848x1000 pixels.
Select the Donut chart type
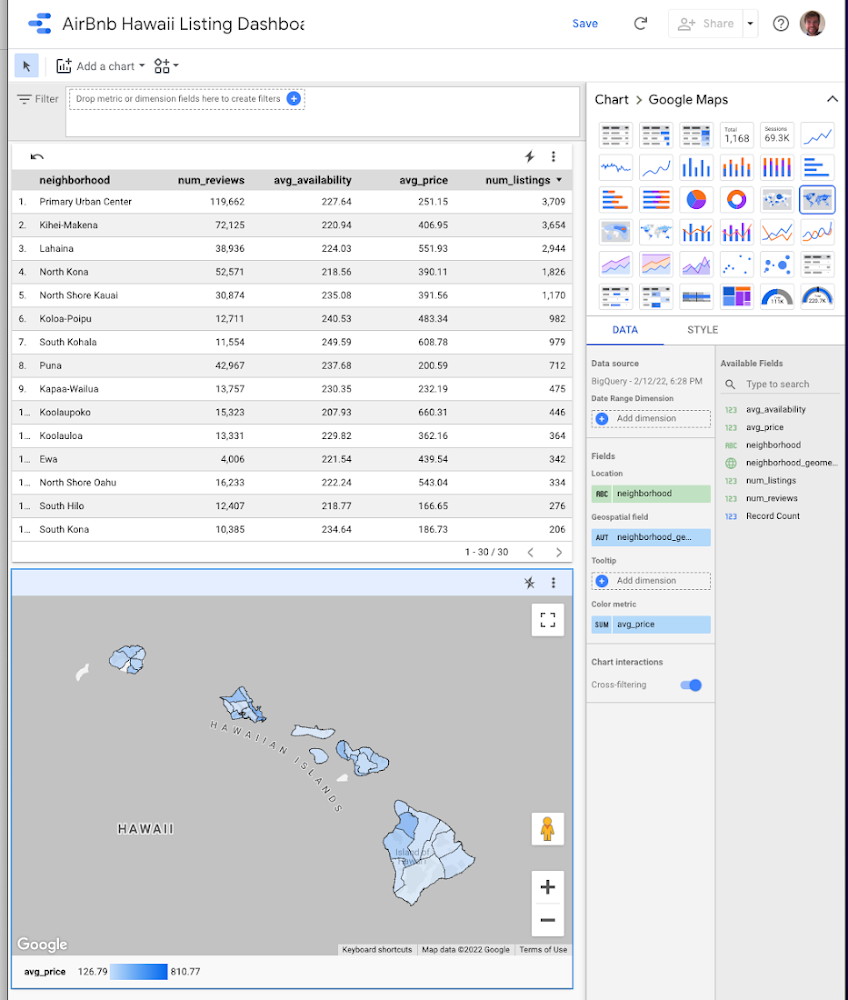736,200
